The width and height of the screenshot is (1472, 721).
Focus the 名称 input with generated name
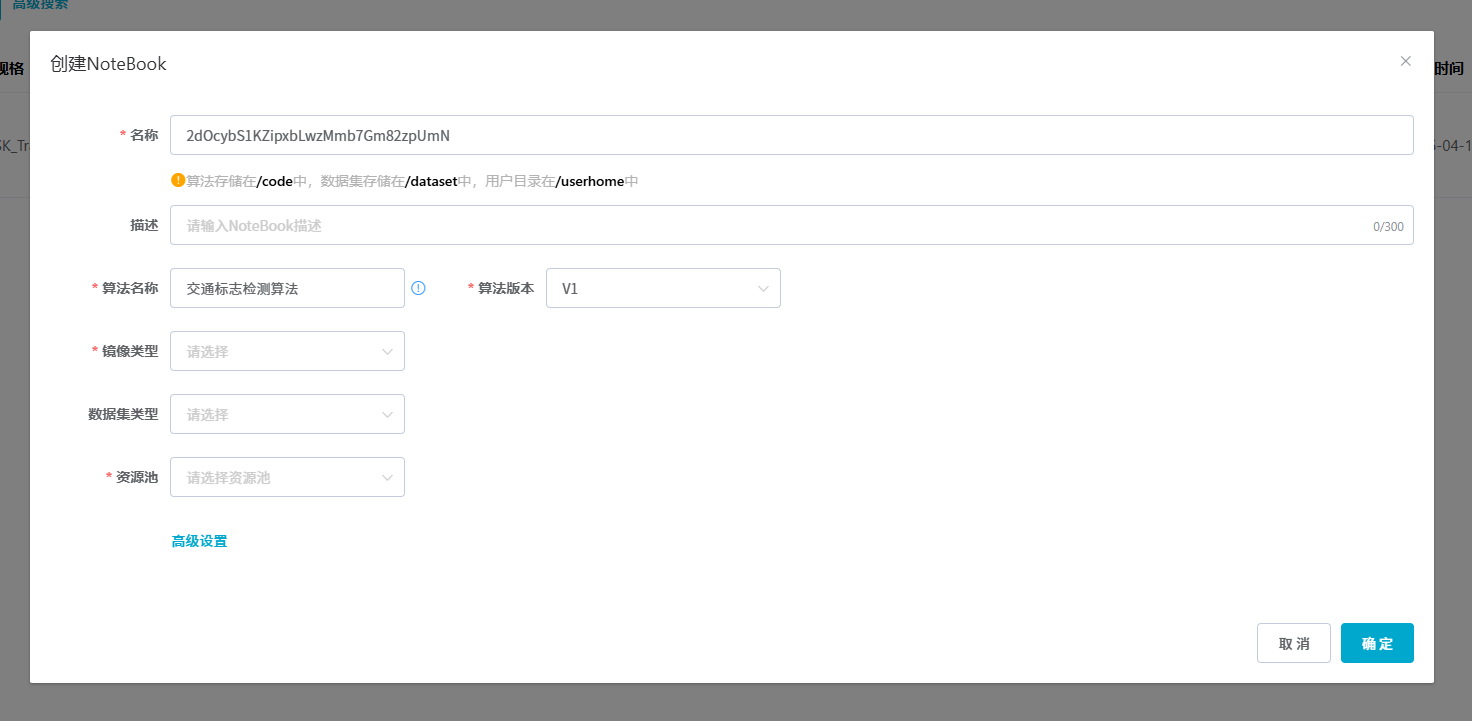pos(790,135)
